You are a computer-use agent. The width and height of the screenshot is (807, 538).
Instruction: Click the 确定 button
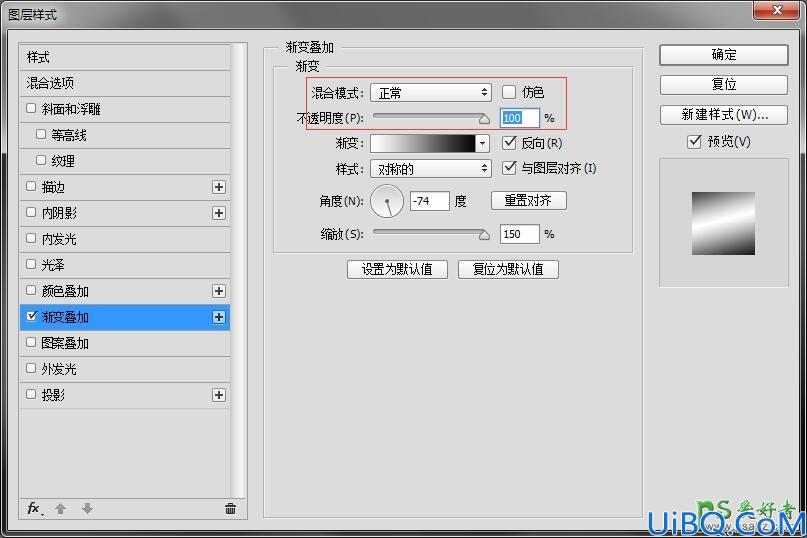[x=724, y=55]
